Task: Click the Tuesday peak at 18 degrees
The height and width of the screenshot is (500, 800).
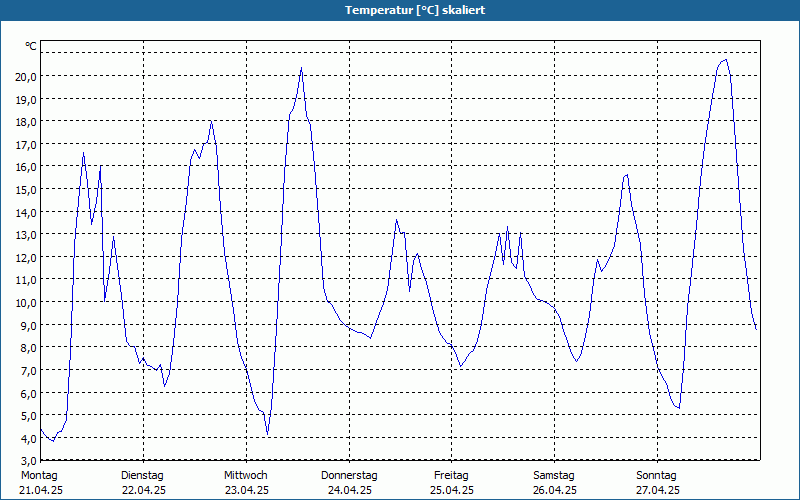Action: (211, 121)
